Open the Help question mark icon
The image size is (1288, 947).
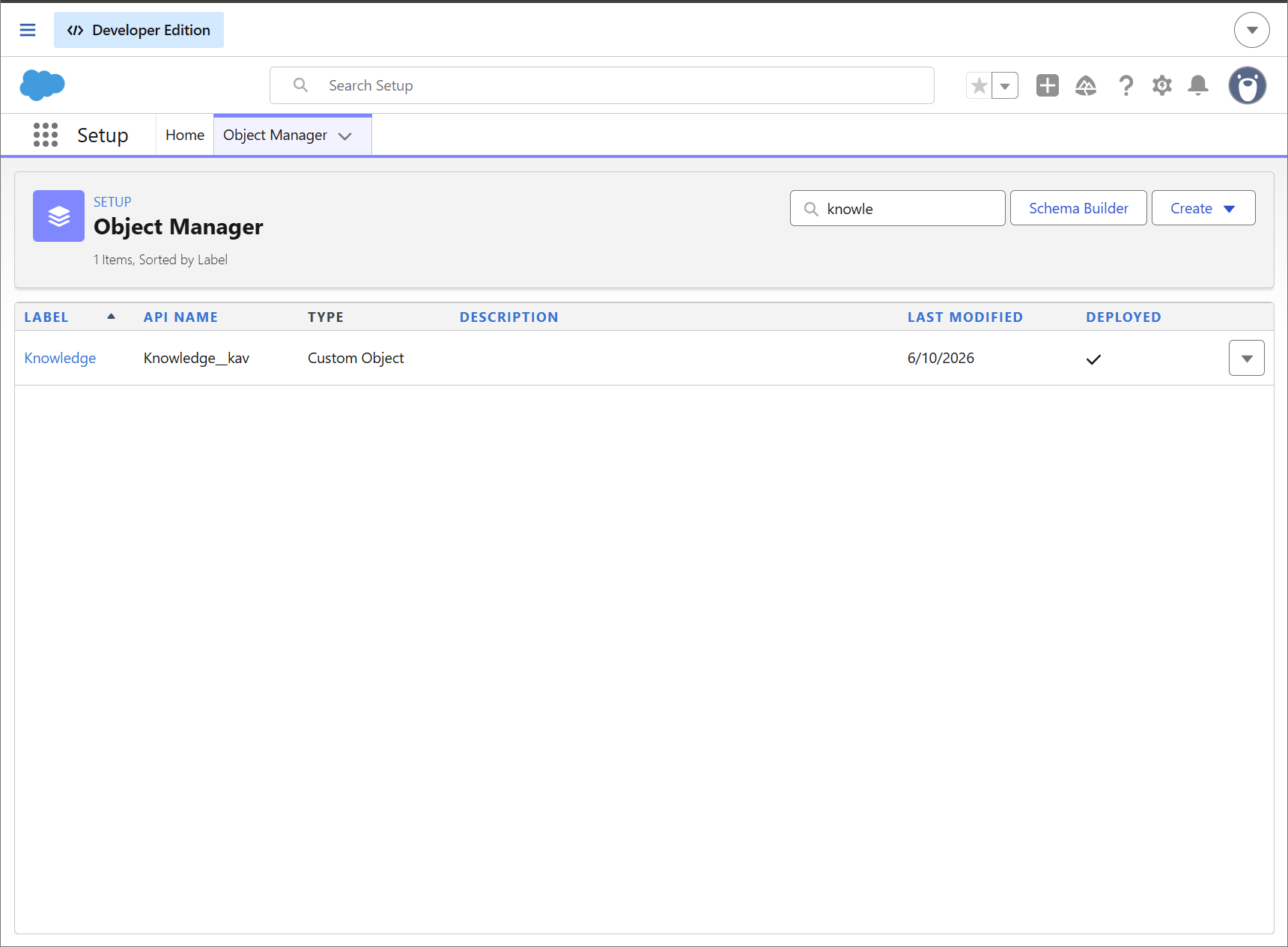pos(1126,85)
